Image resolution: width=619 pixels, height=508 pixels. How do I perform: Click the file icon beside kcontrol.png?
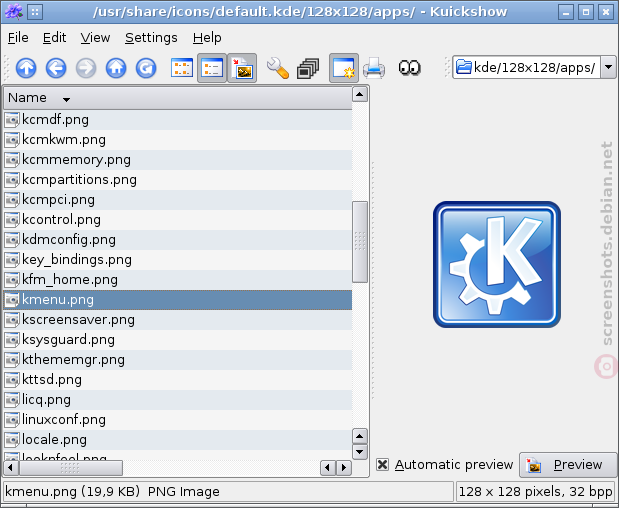(x=12, y=220)
